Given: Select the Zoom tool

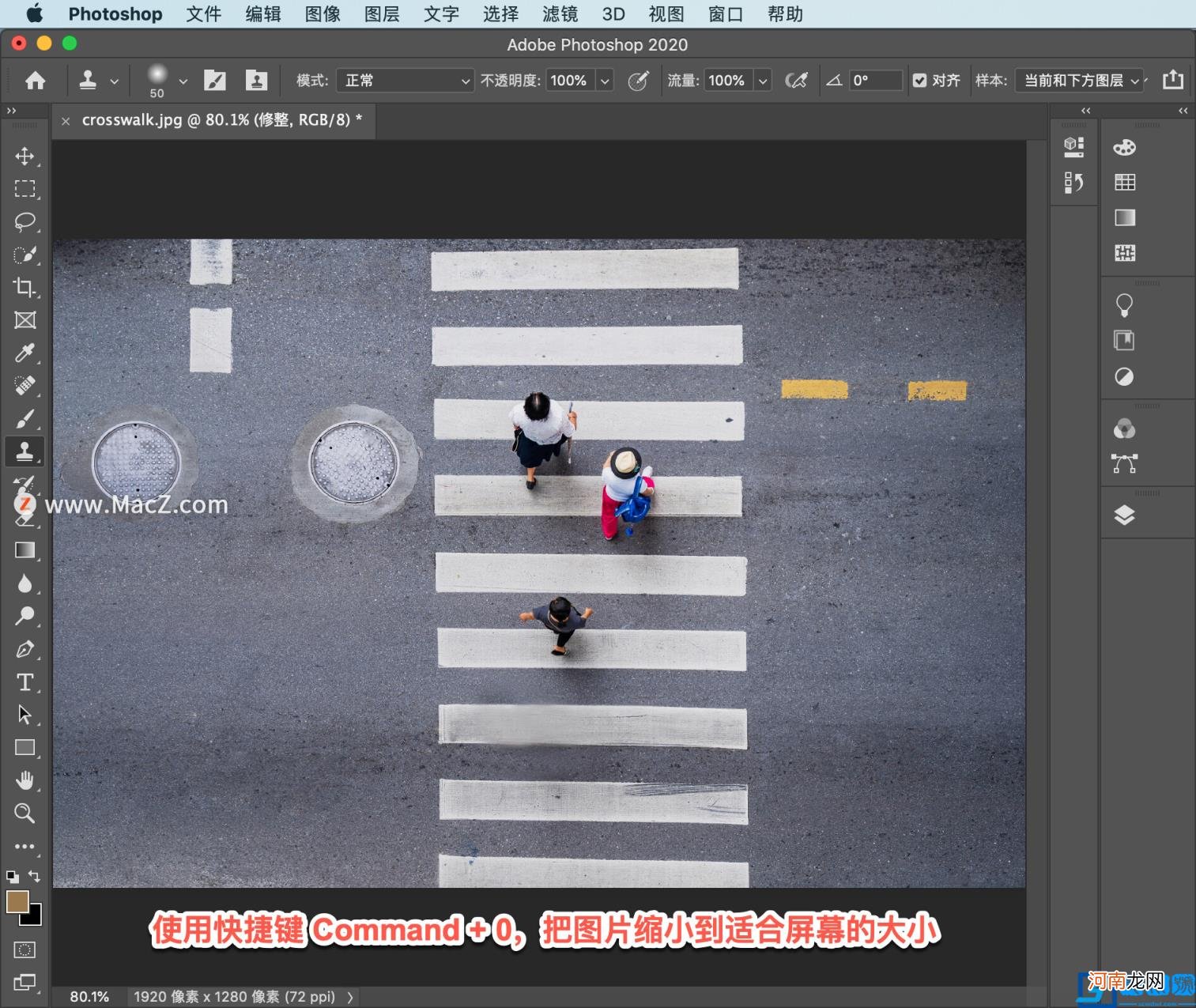Looking at the screenshot, I should click(x=25, y=813).
